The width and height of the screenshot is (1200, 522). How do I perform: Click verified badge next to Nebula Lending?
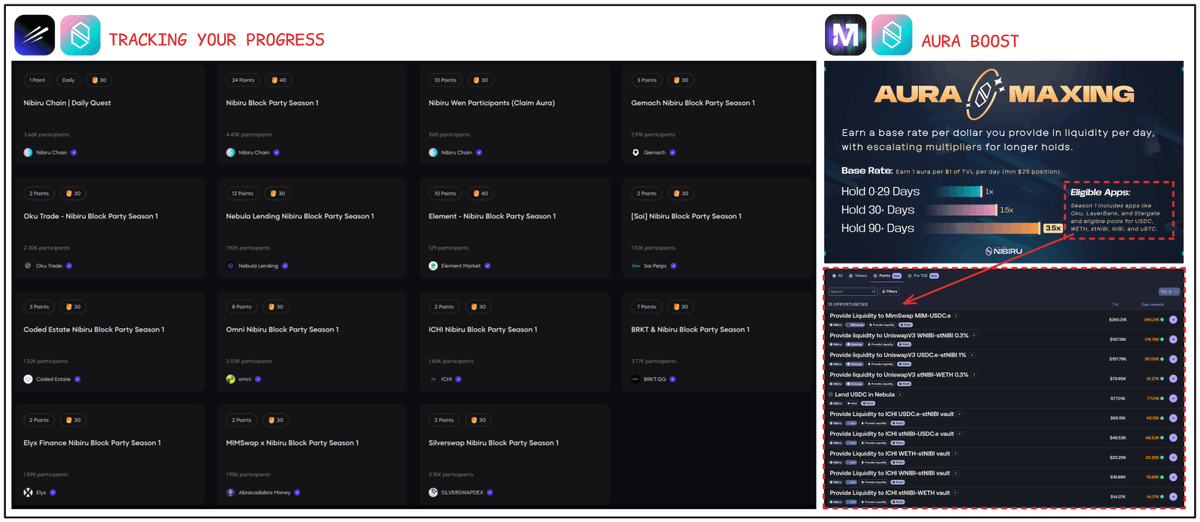coord(285,266)
